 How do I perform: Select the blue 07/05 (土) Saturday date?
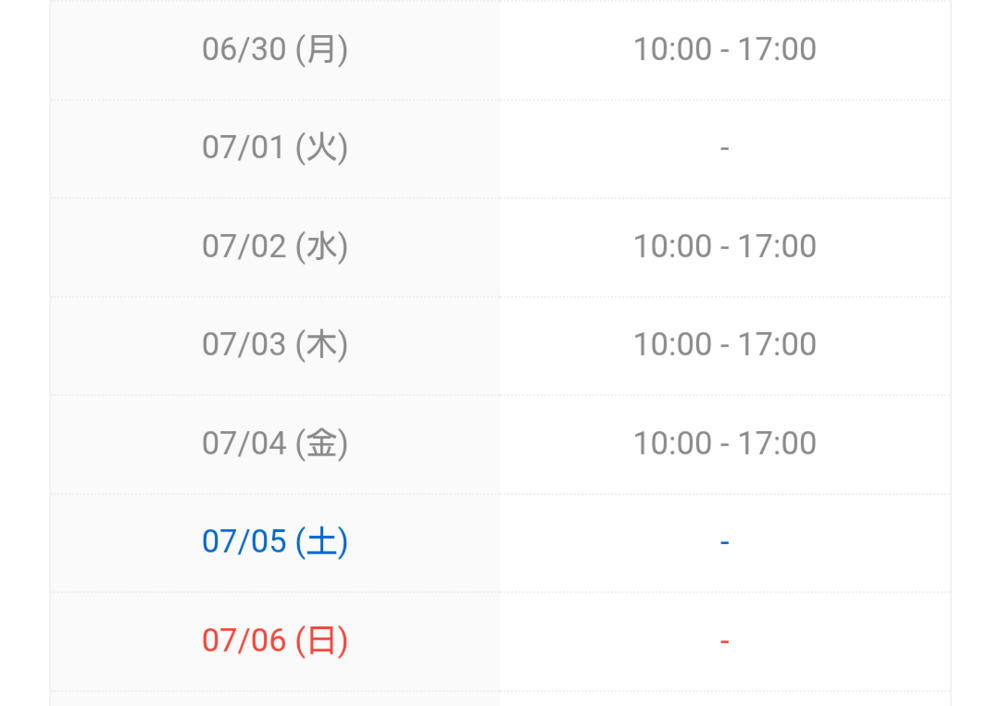tap(275, 542)
